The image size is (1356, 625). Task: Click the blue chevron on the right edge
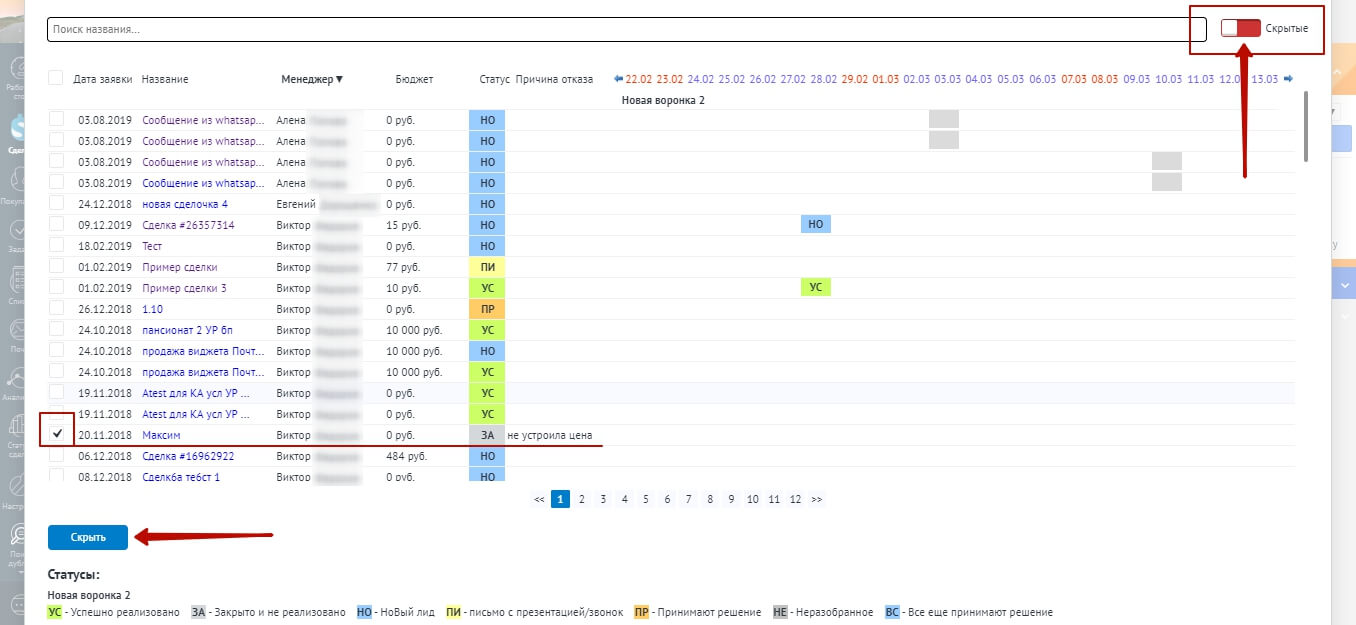[x=1342, y=285]
